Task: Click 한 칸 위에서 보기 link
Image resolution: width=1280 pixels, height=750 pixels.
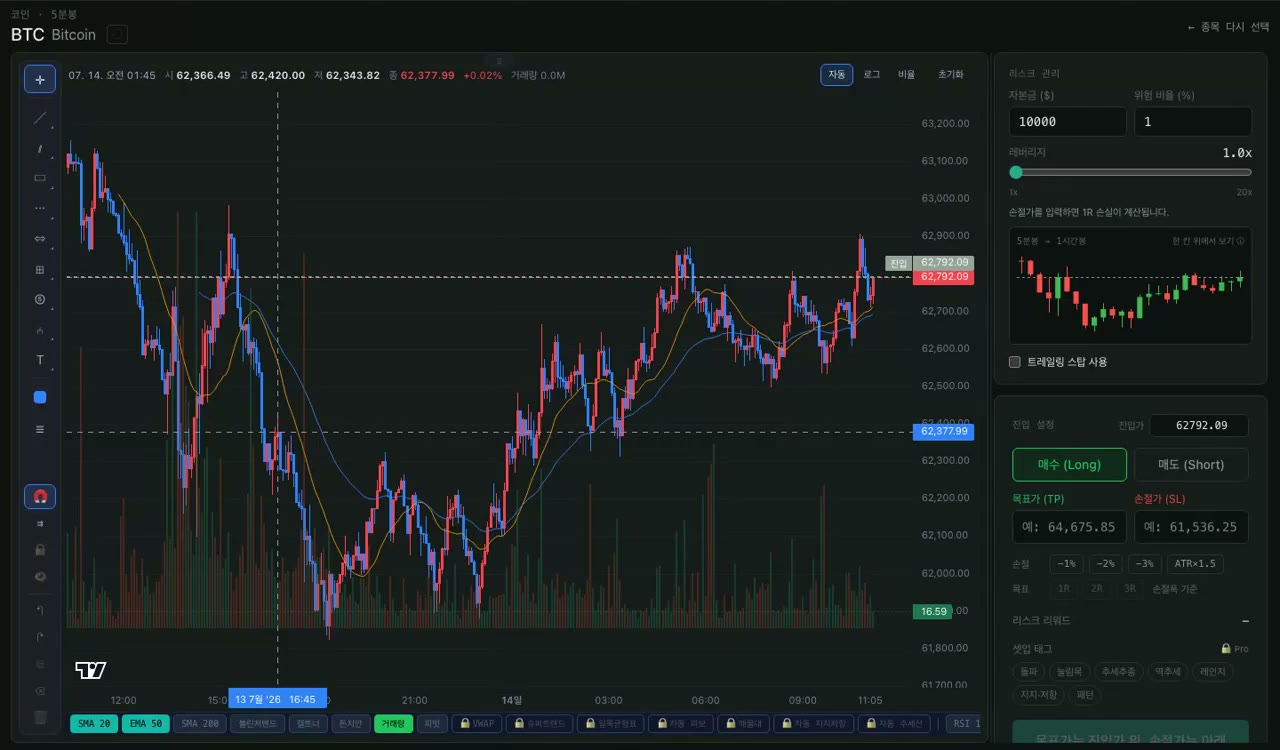Action: click(x=1208, y=241)
